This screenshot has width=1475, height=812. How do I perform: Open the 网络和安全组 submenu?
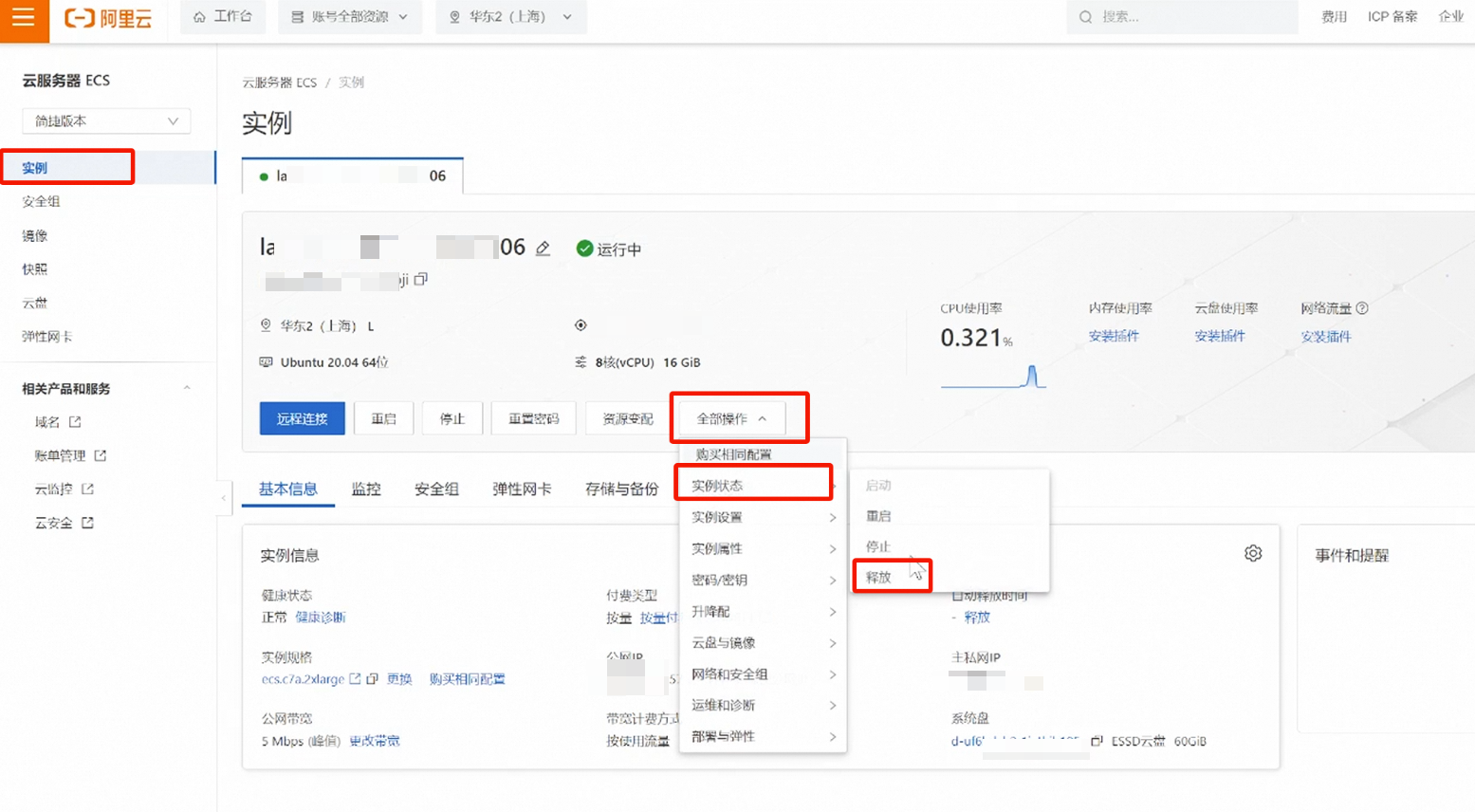click(763, 674)
